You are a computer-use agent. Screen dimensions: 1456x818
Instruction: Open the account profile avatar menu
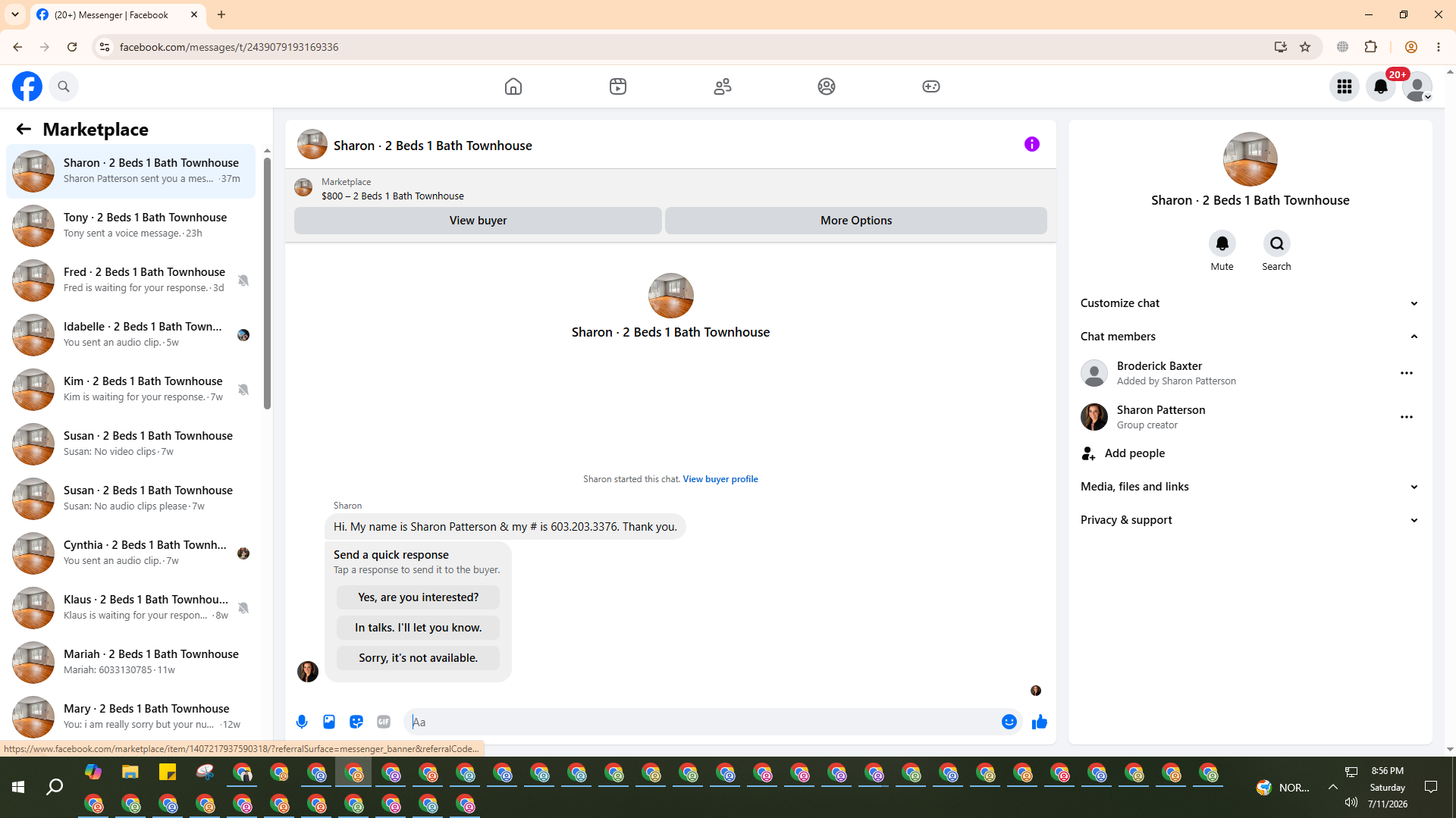pyautogui.click(x=1417, y=86)
